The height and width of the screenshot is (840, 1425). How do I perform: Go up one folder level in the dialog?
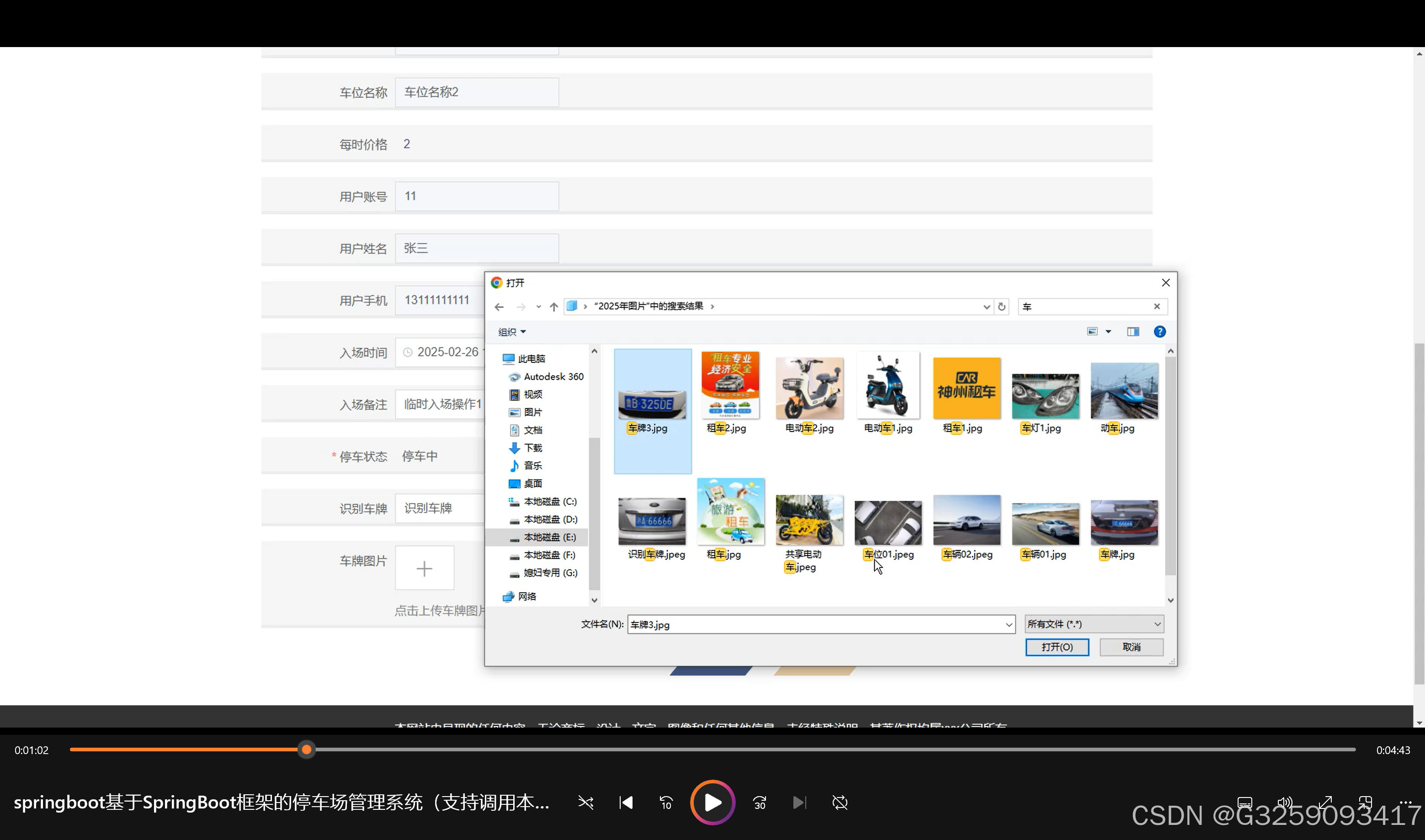[553, 306]
